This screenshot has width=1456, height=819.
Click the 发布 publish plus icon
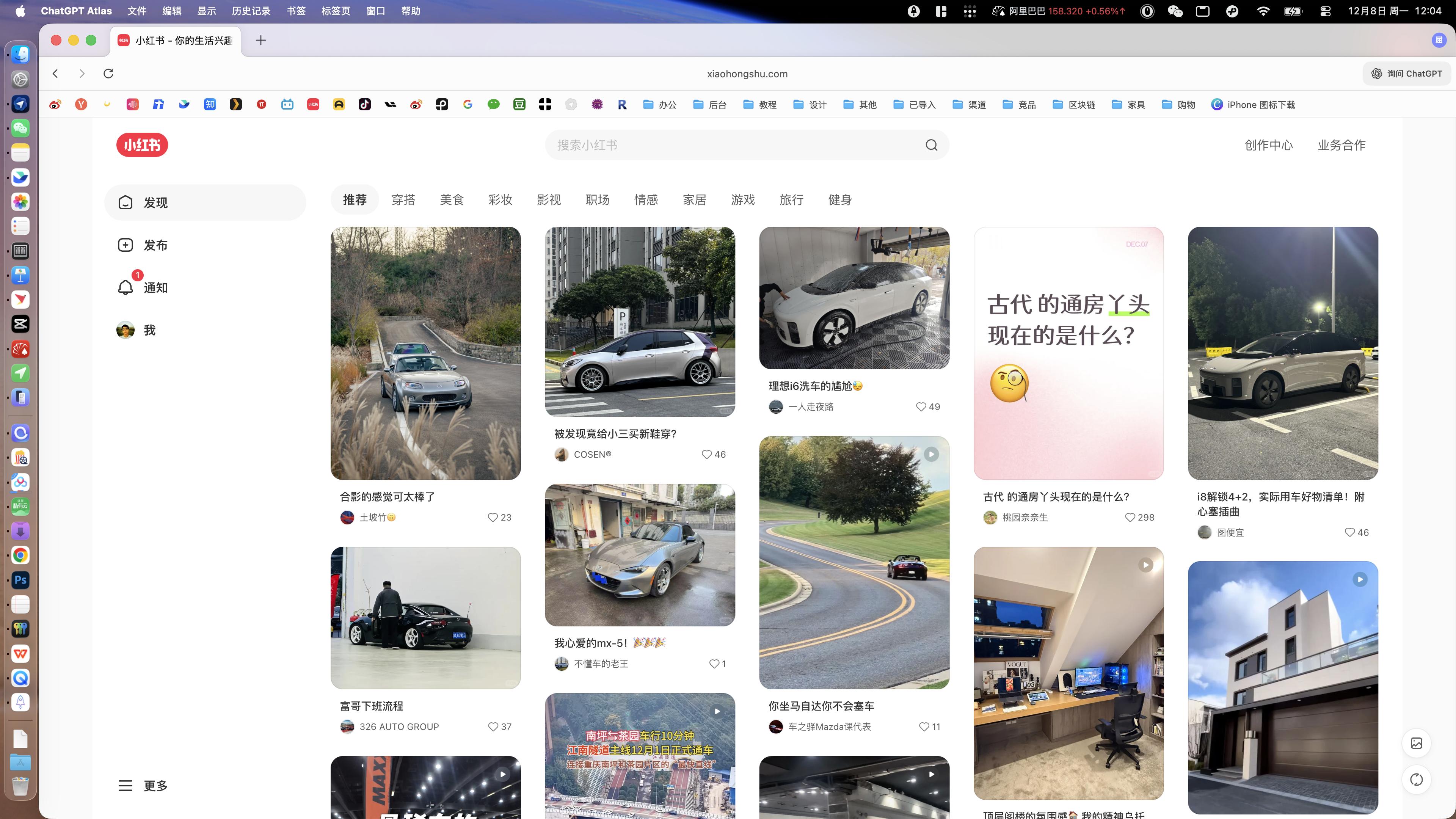[x=125, y=245]
